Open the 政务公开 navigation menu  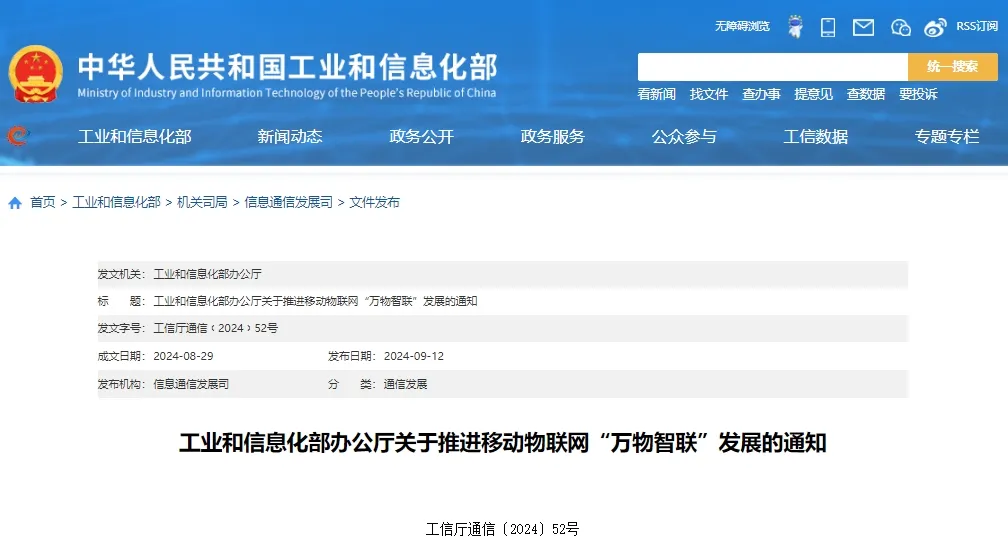tap(421, 137)
